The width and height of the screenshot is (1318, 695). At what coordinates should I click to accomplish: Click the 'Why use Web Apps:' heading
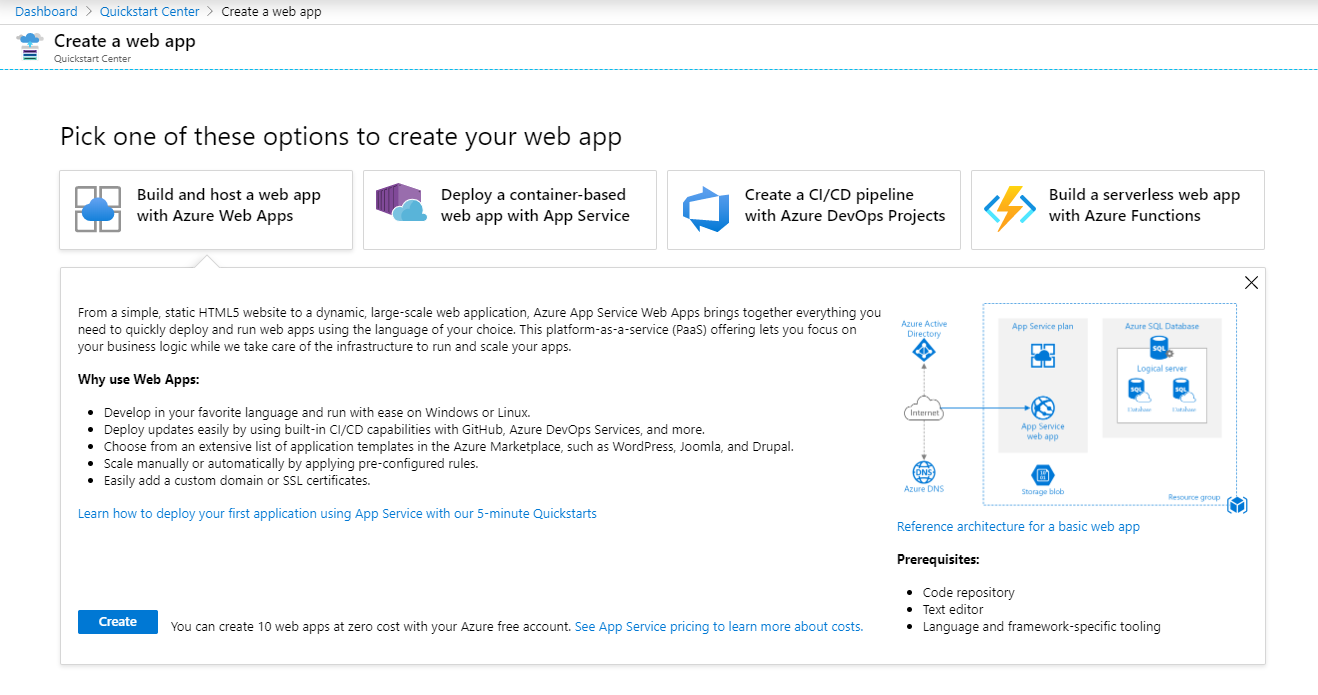[x=139, y=380]
